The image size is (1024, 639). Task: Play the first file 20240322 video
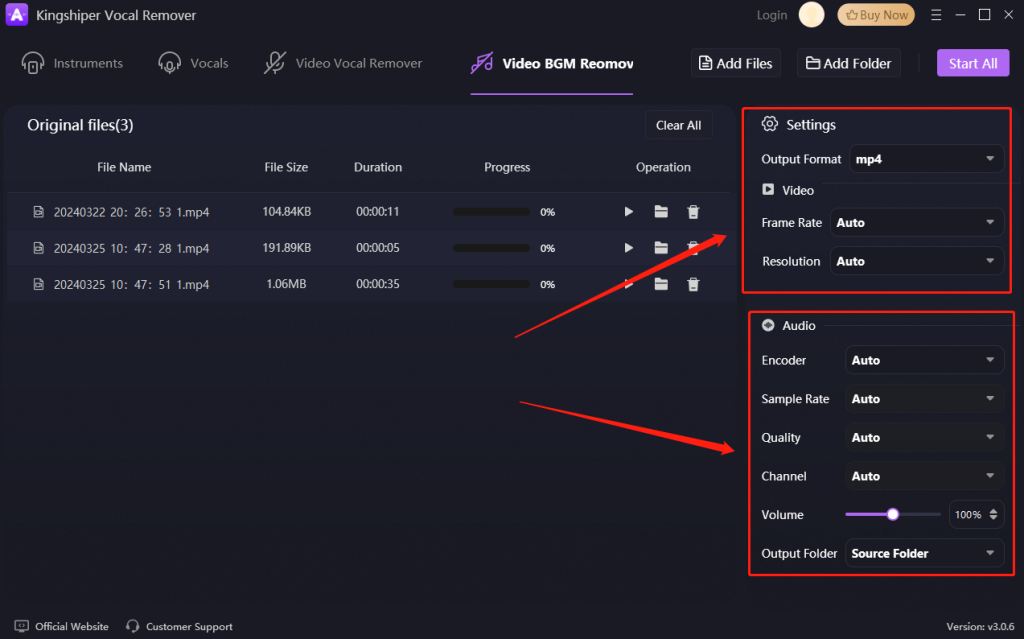629,212
